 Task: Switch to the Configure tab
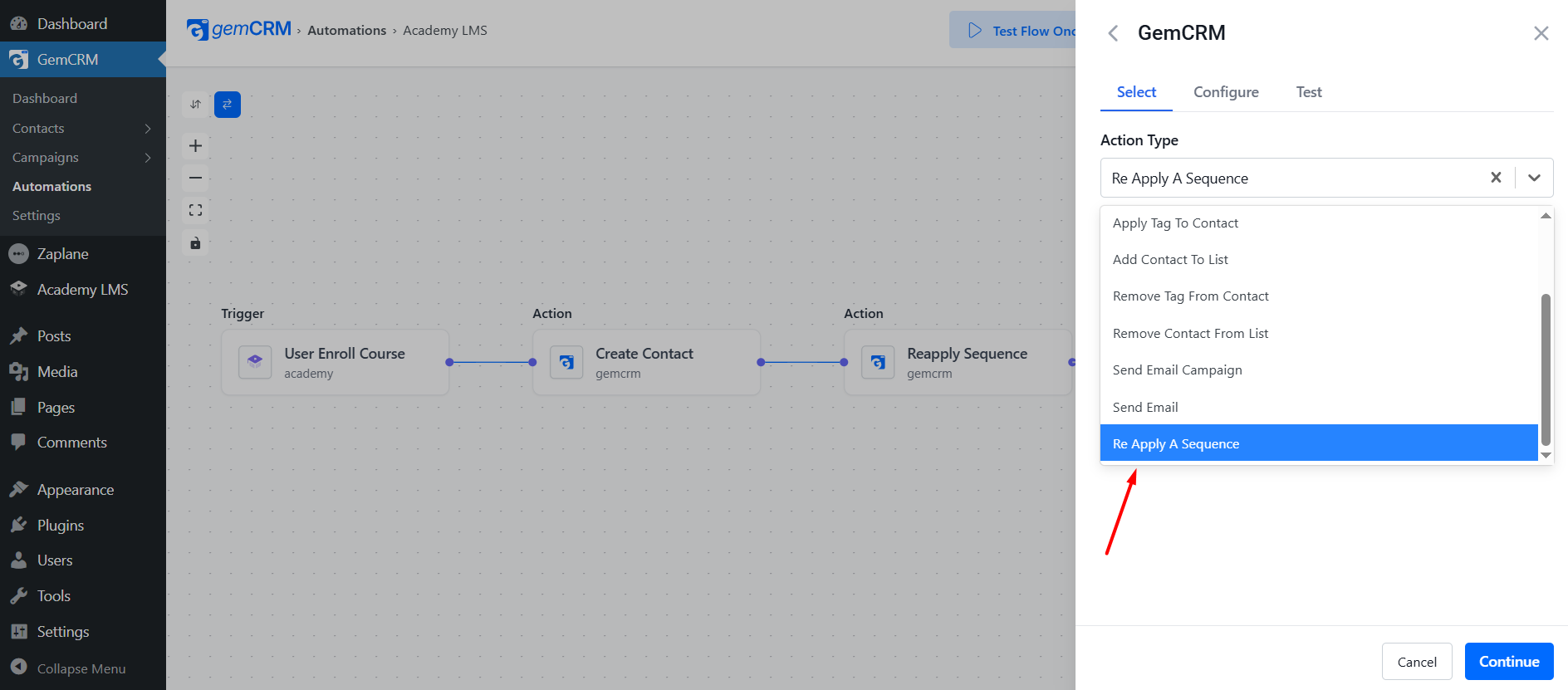(1226, 92)
